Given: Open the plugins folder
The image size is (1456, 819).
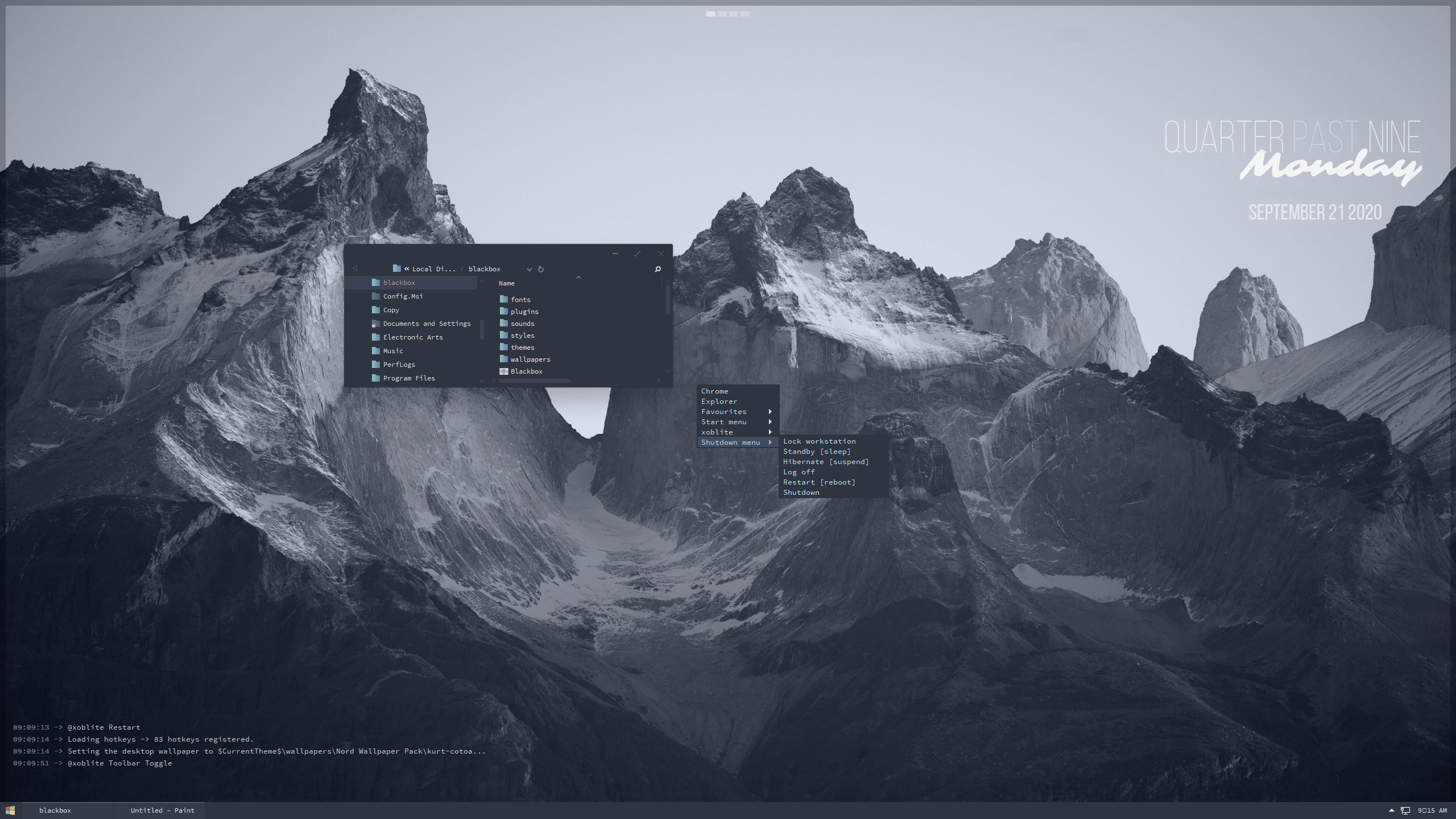Looking at the screenshot, I should click(524, 311).
